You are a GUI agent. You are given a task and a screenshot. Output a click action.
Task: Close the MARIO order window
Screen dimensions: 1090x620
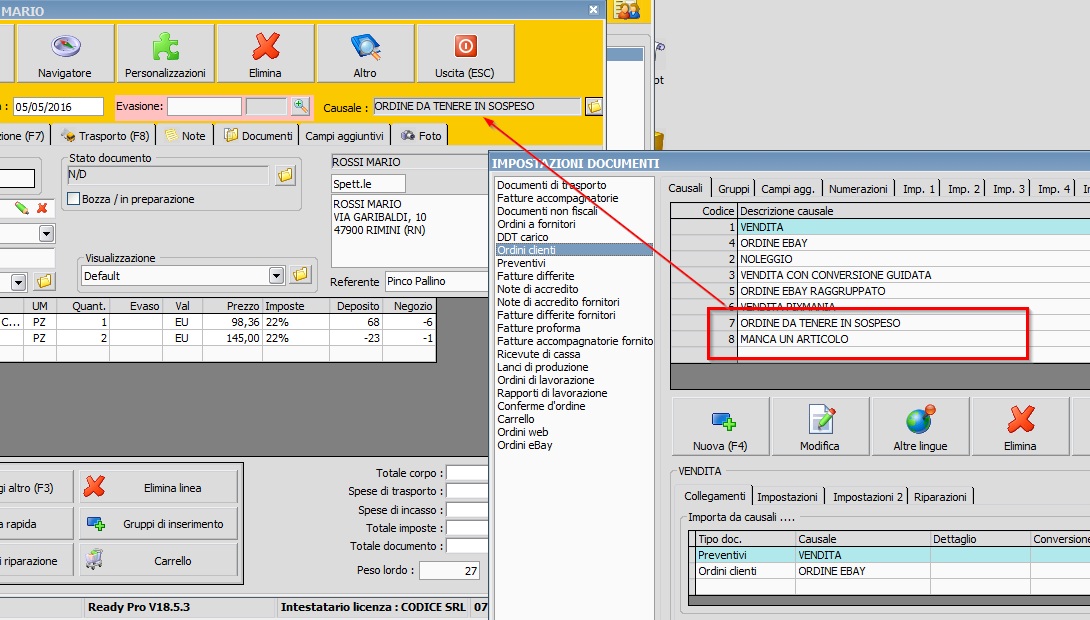tap(593, 10)
